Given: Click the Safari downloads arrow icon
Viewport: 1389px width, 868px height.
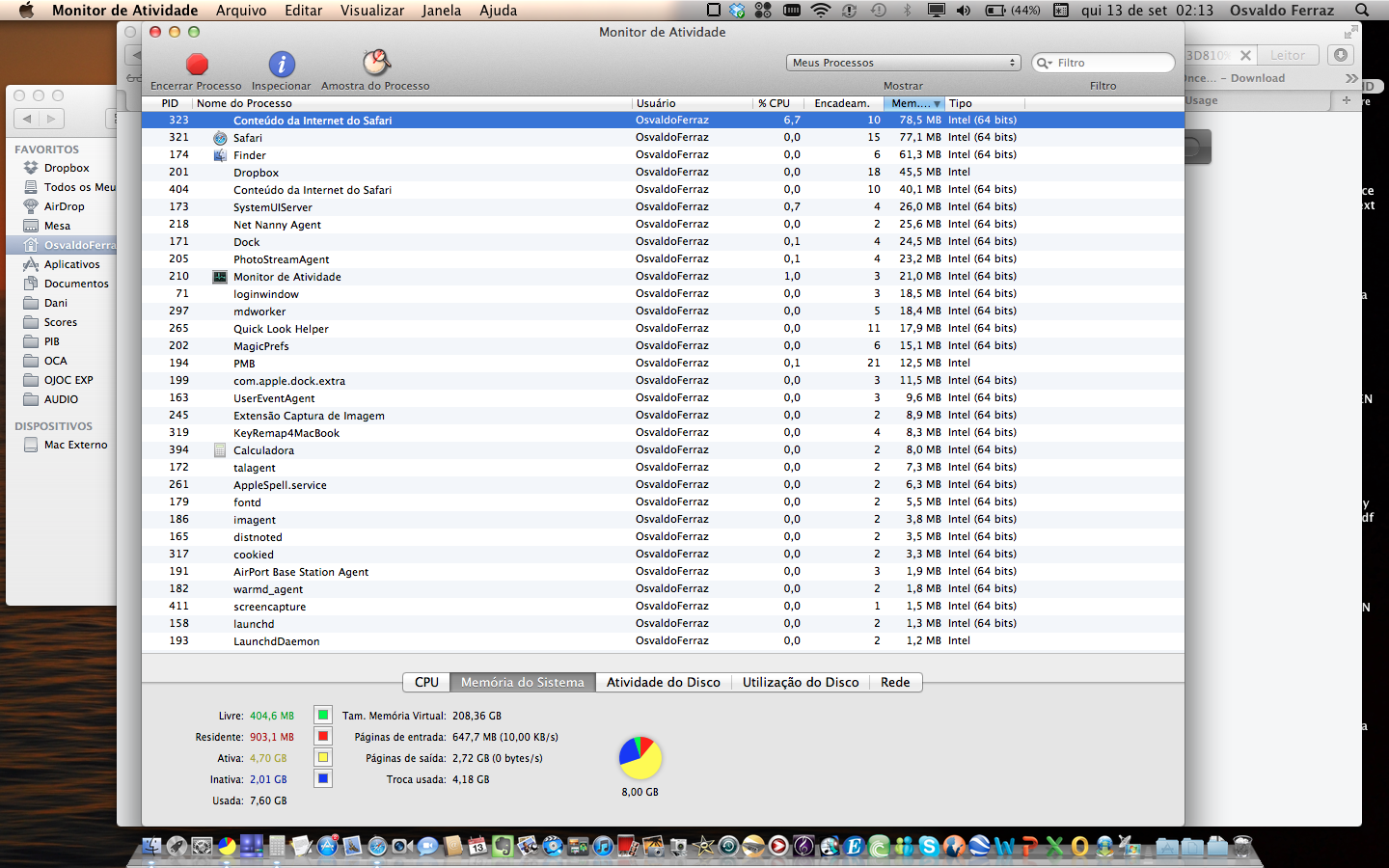Looking at the screenshot, I should click(1341, 55).
